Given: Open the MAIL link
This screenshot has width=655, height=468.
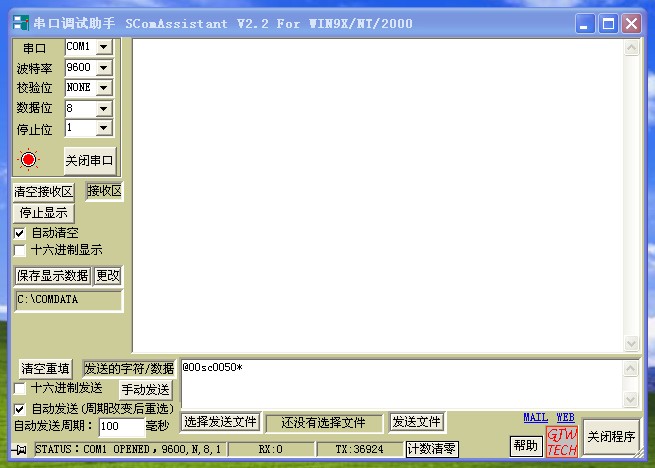Looking at the screenshot, I should [535, 417].
